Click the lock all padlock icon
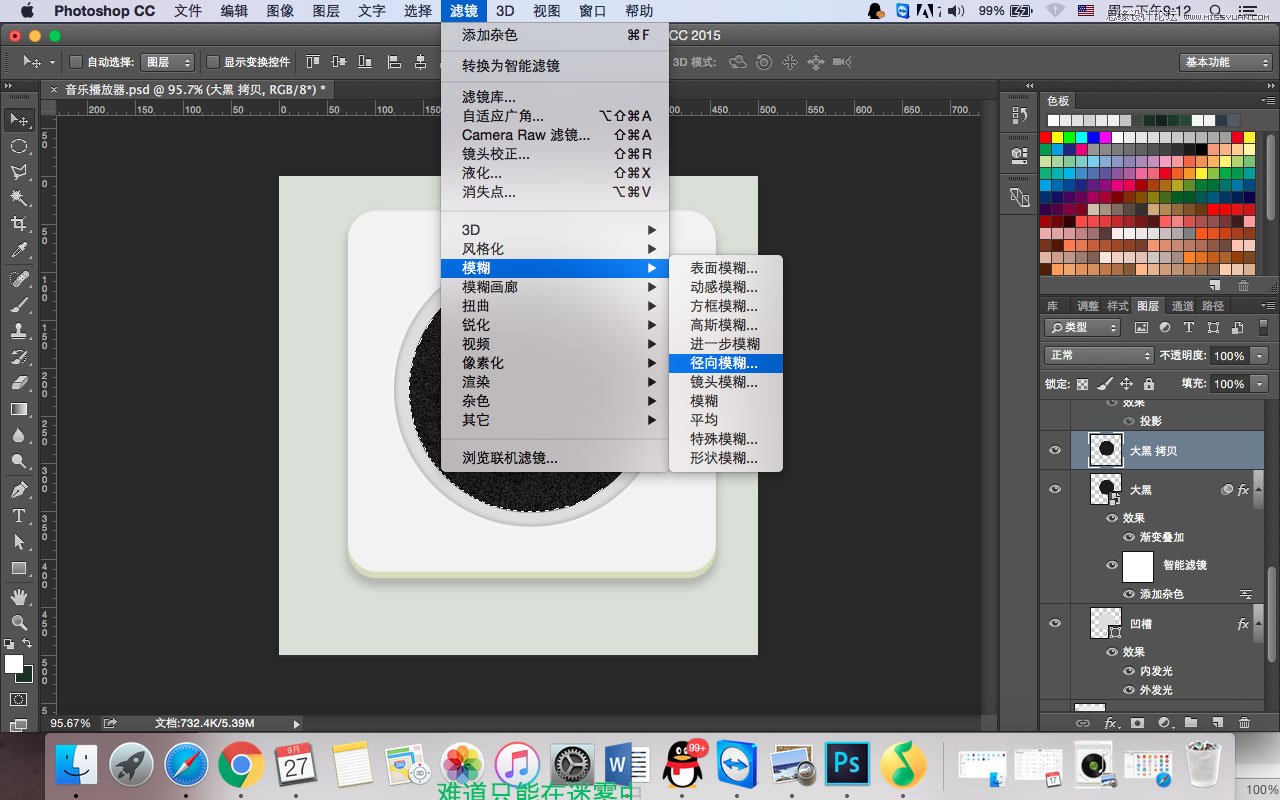The height and width of the screenshot is (800, 1280). pos(1149,384)
